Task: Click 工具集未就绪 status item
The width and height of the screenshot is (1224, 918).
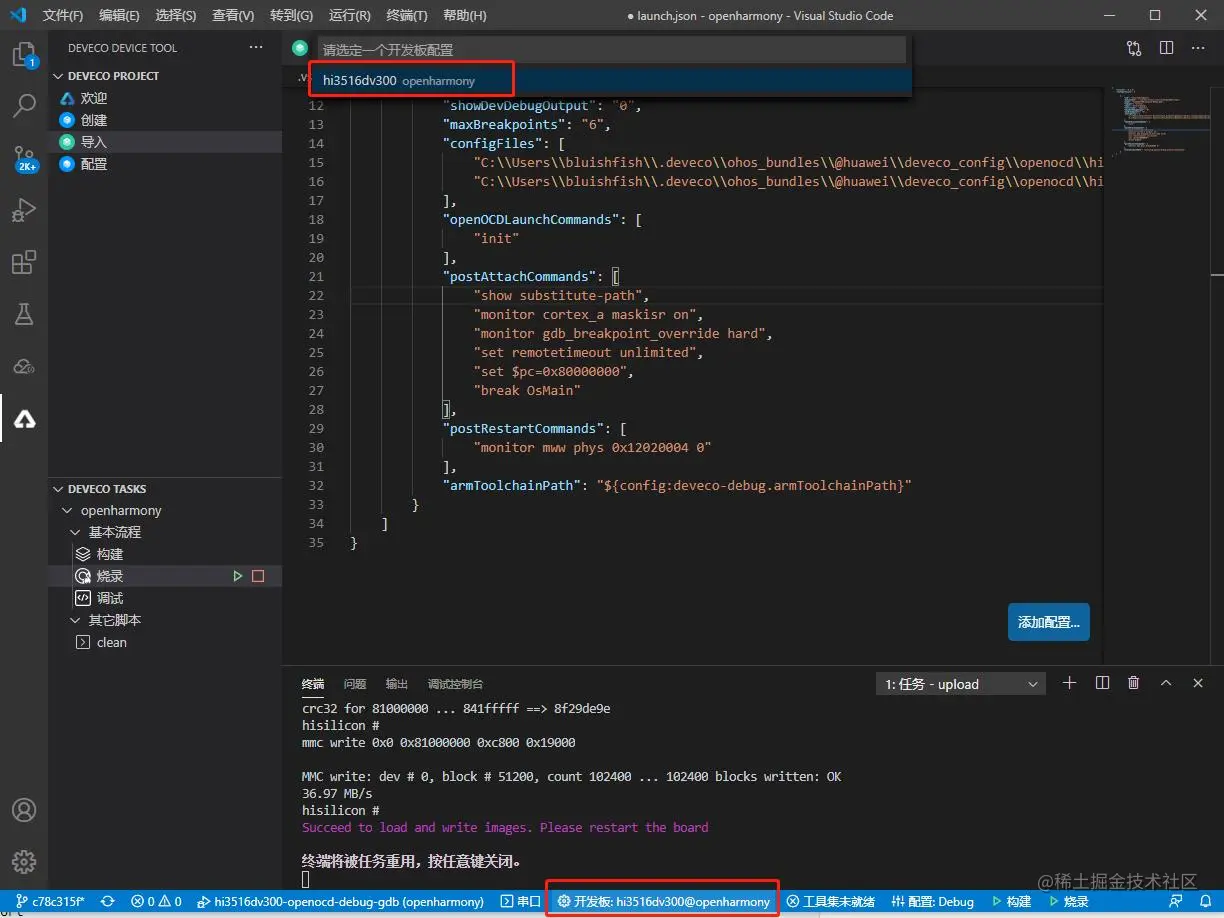Action: (x=831, y=901)
